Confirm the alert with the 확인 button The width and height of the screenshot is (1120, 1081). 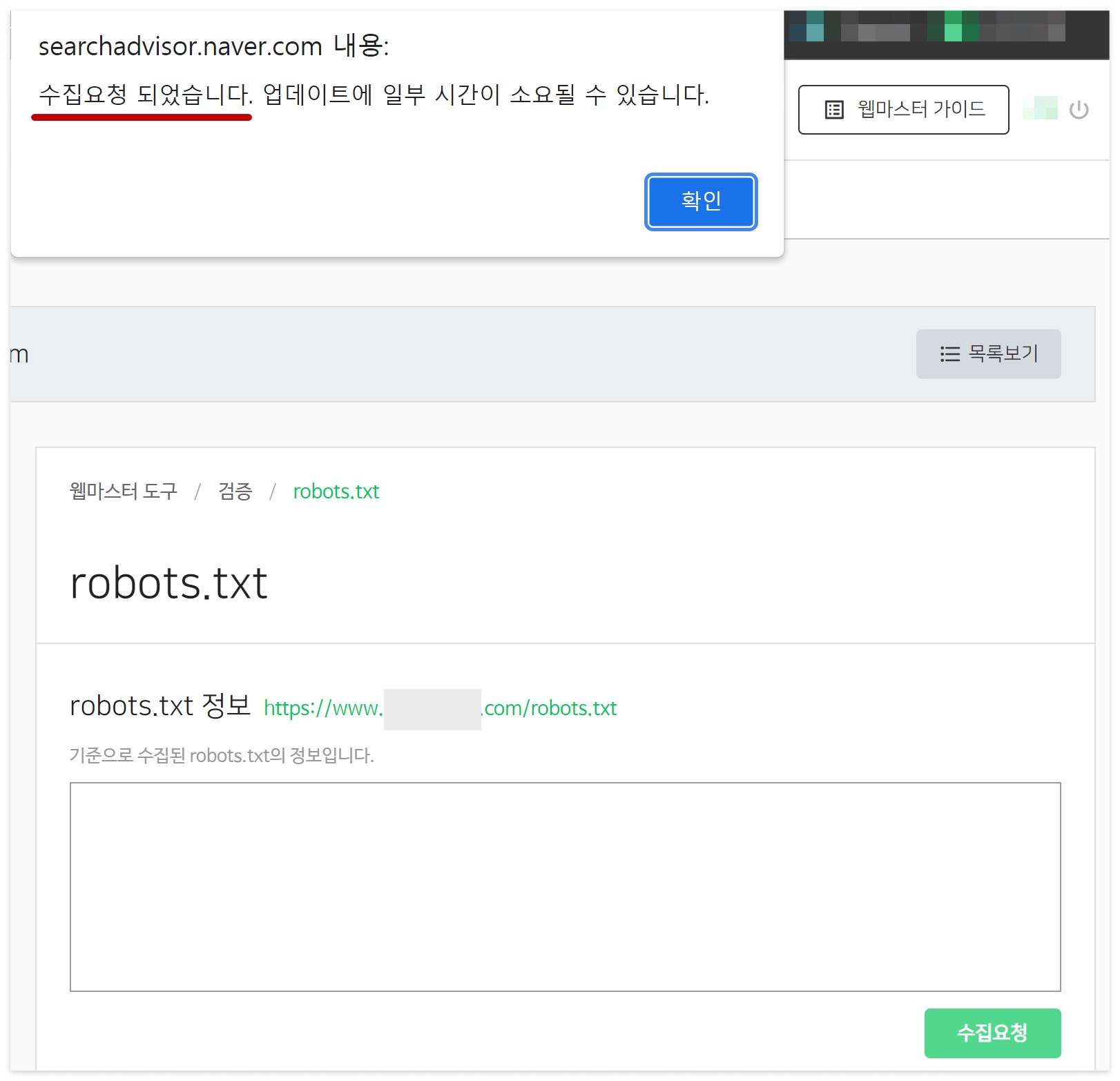click(701, 202)
